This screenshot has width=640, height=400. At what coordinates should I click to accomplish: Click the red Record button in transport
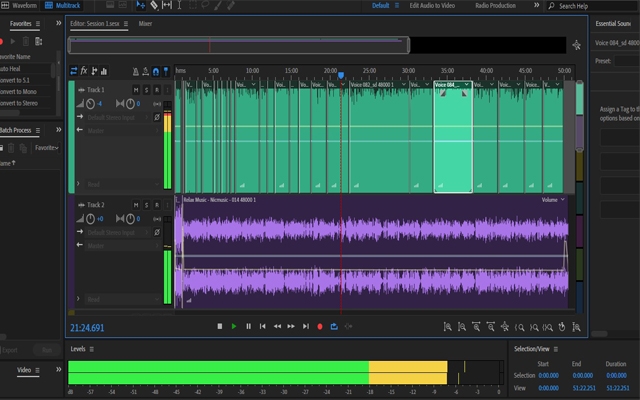pyautogui.click(x=320, y=327)
